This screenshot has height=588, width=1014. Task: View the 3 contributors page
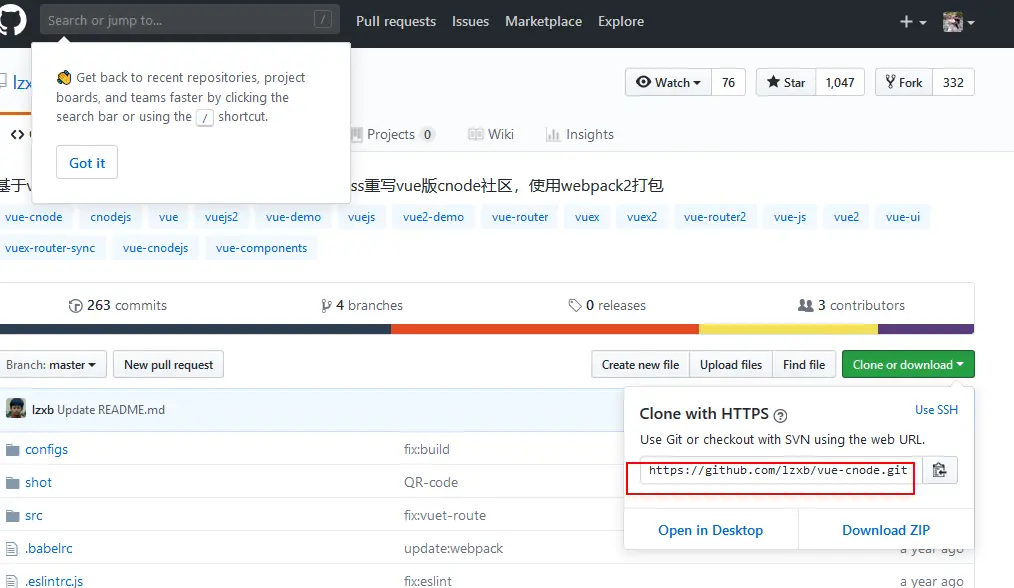pos(851,305)
